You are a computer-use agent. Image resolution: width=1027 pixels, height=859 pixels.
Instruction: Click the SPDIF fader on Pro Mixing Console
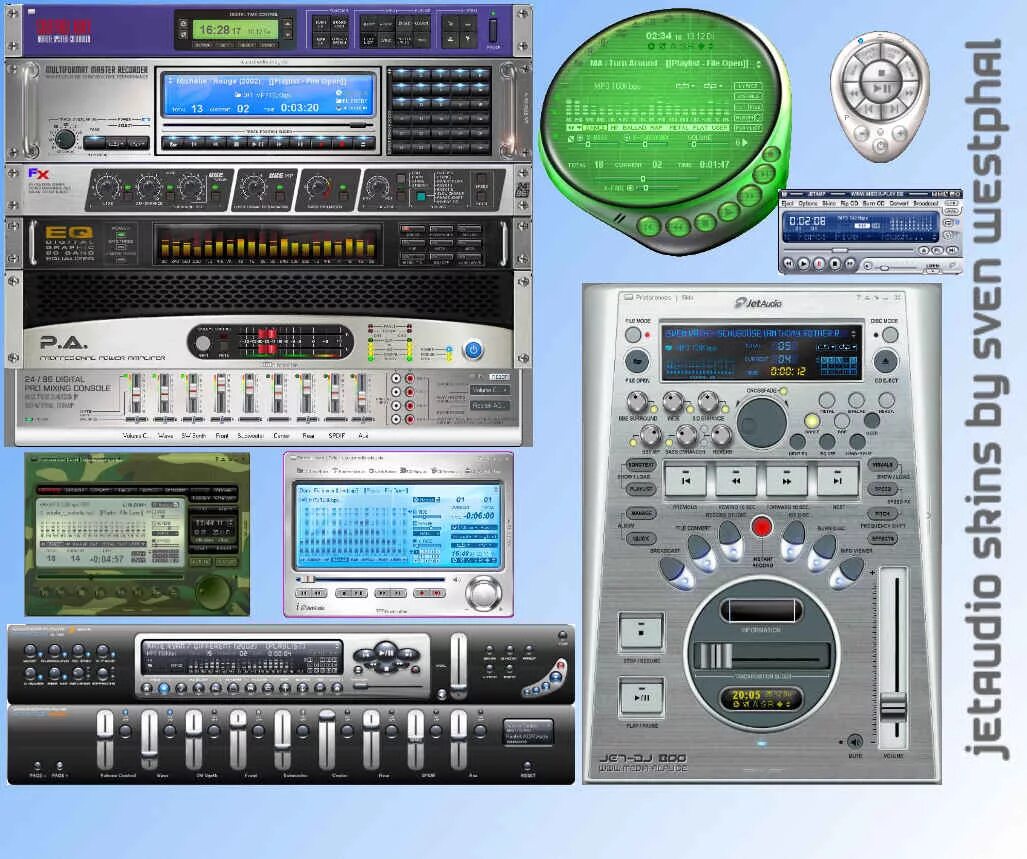pos(334,394)
